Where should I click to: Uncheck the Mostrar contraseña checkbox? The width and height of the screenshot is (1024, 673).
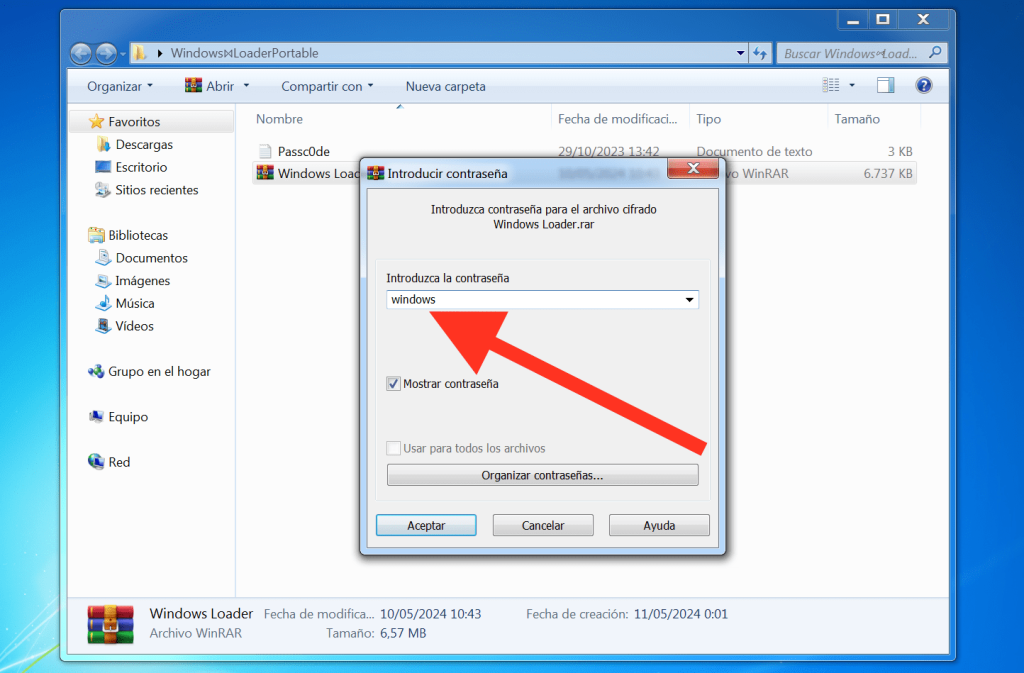pyautogui.click(x=393, y=383)
